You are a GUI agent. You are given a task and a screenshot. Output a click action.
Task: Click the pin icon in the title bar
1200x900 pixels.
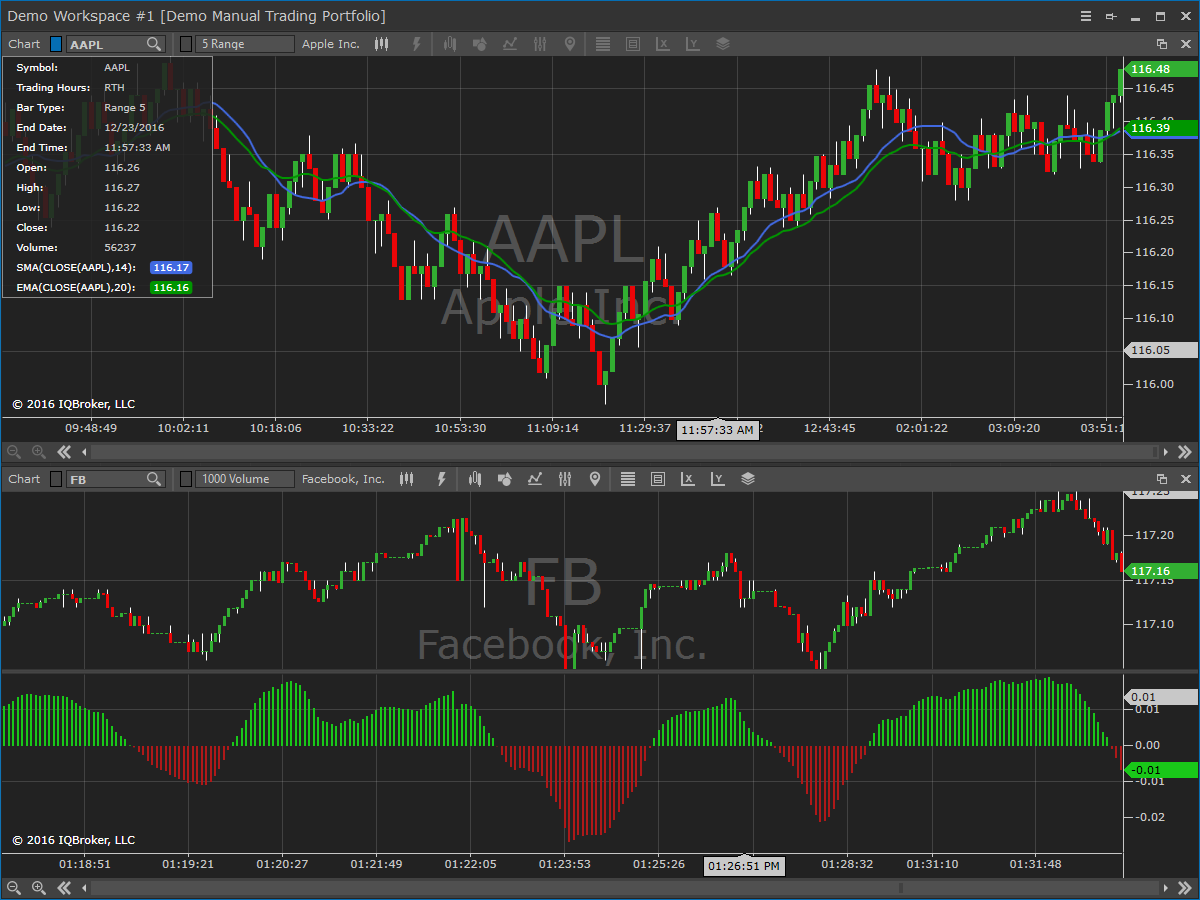1111,16
